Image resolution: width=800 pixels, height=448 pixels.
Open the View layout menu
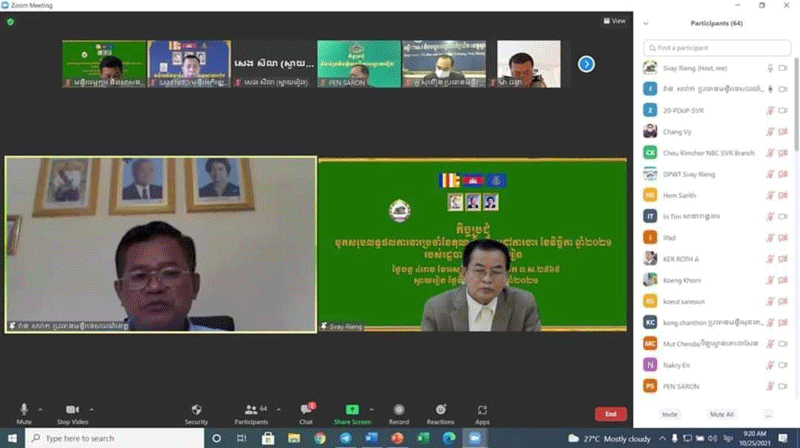tap(614, 21)
